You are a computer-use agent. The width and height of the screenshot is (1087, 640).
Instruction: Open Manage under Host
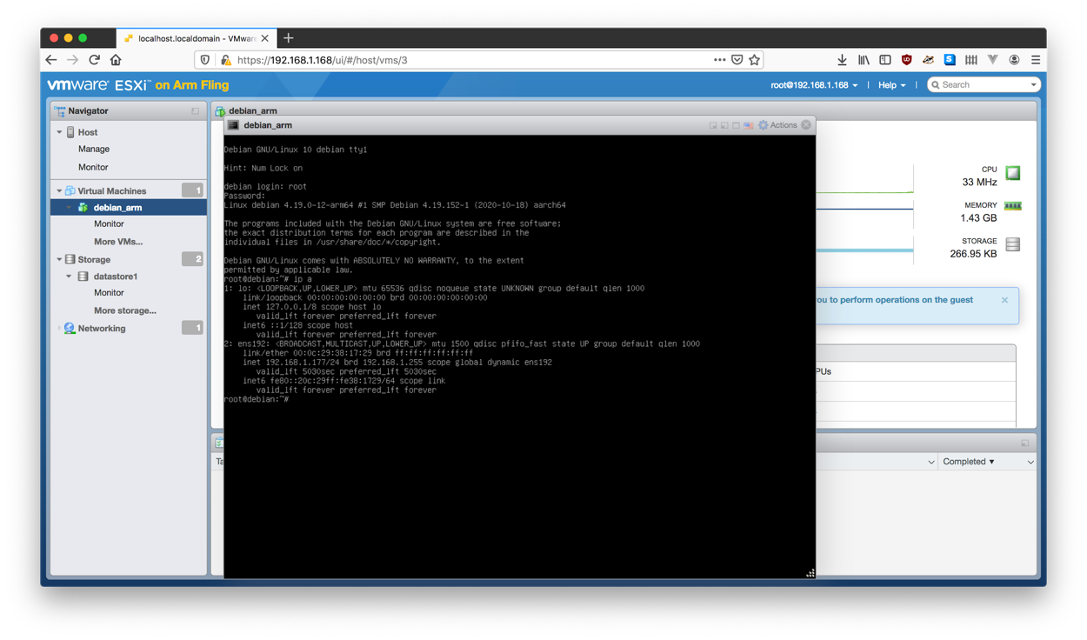(94, 149)
